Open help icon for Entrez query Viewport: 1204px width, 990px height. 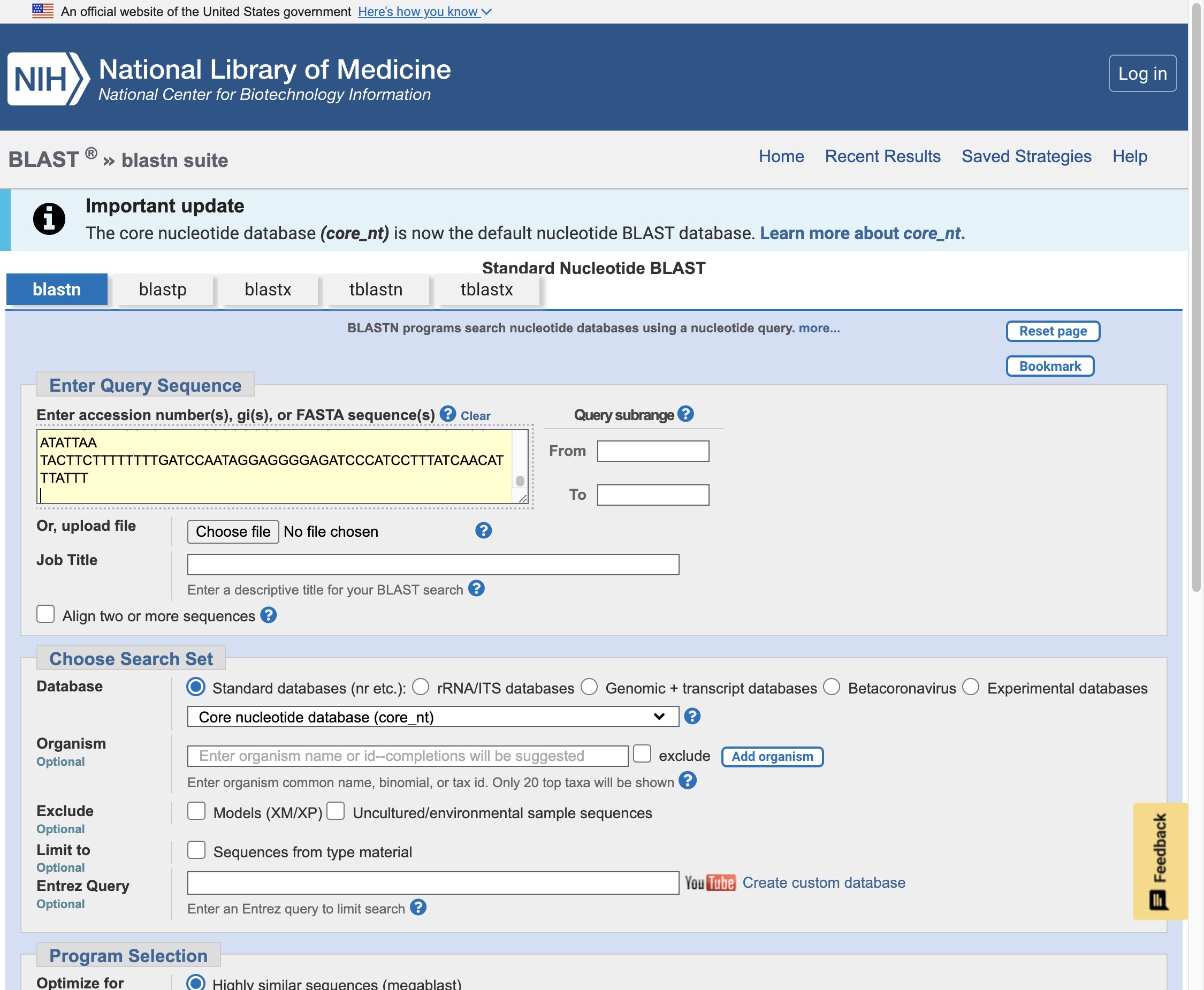418,907
